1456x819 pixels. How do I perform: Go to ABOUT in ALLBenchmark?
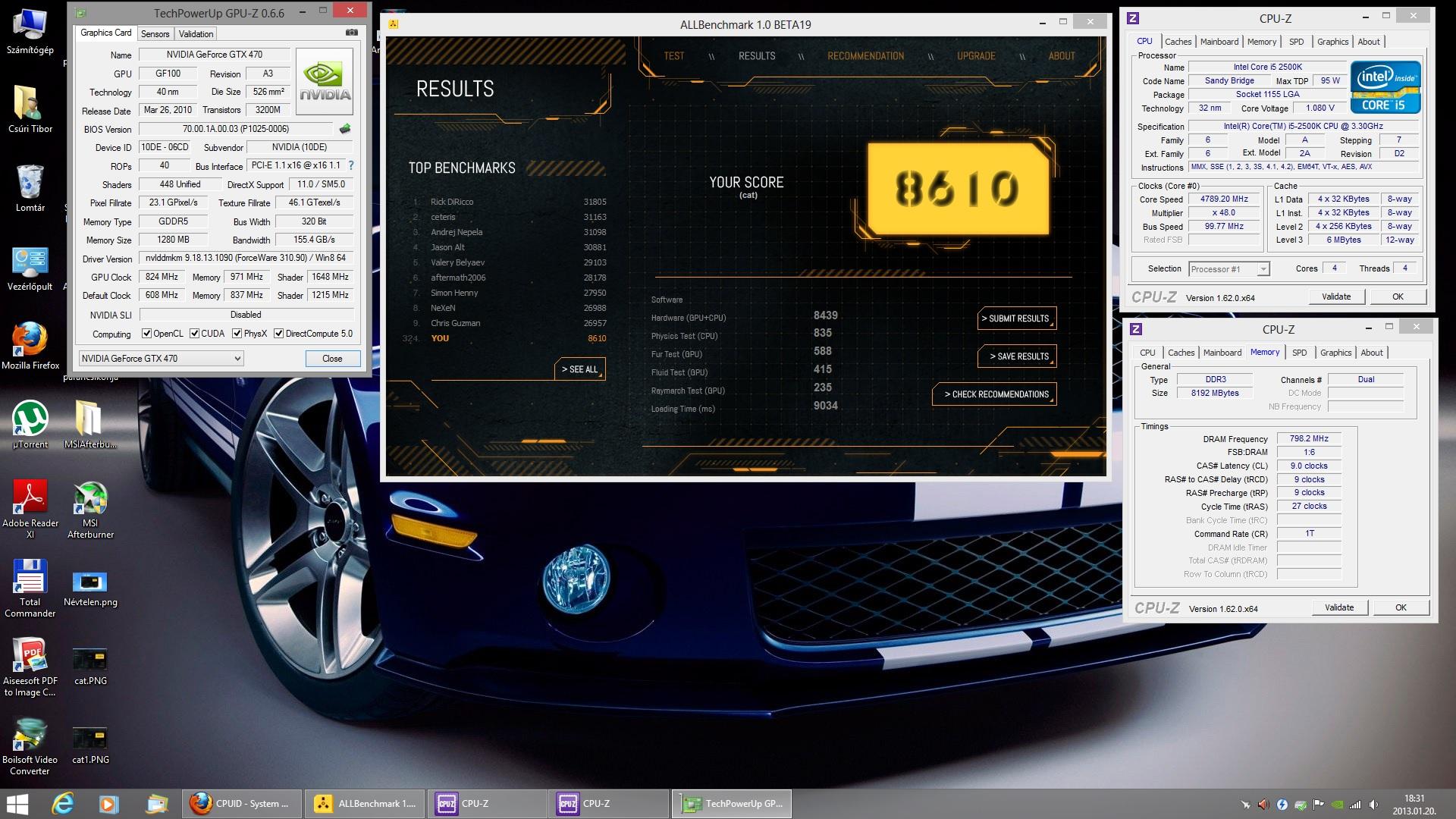pos(1062,56)
